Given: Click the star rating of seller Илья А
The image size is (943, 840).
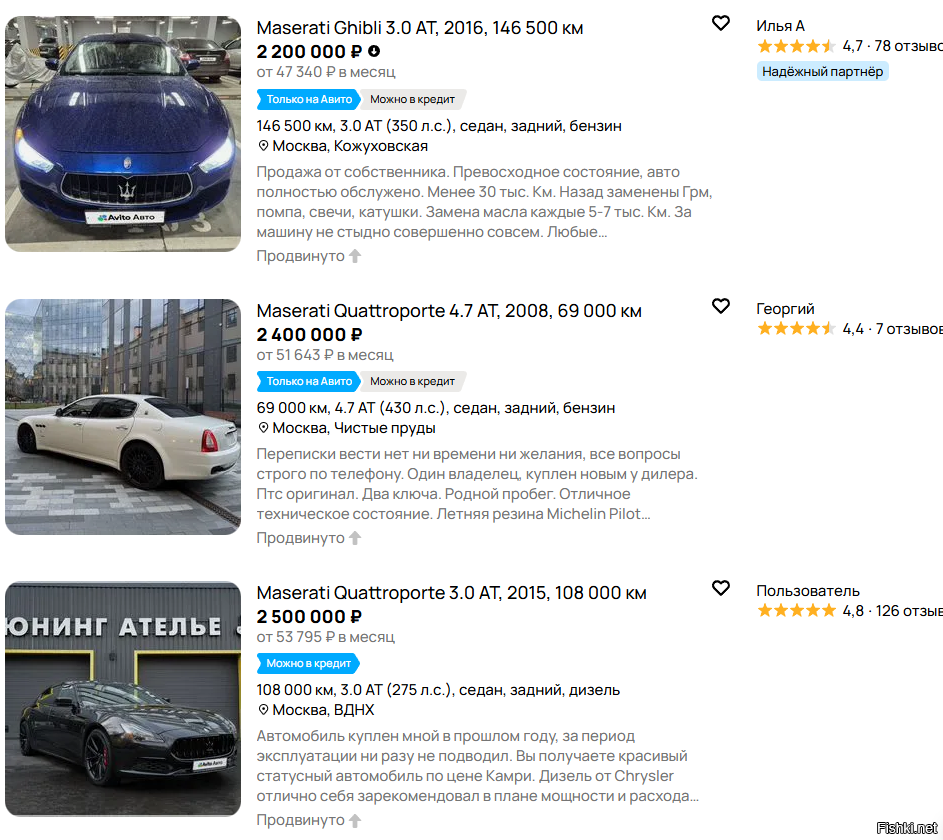Looking at the screenshot, I should coord(796,46).
